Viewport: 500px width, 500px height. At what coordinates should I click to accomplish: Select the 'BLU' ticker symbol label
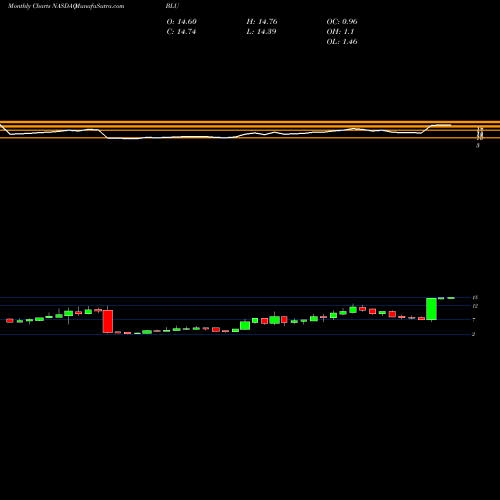(x=172, y=6)
